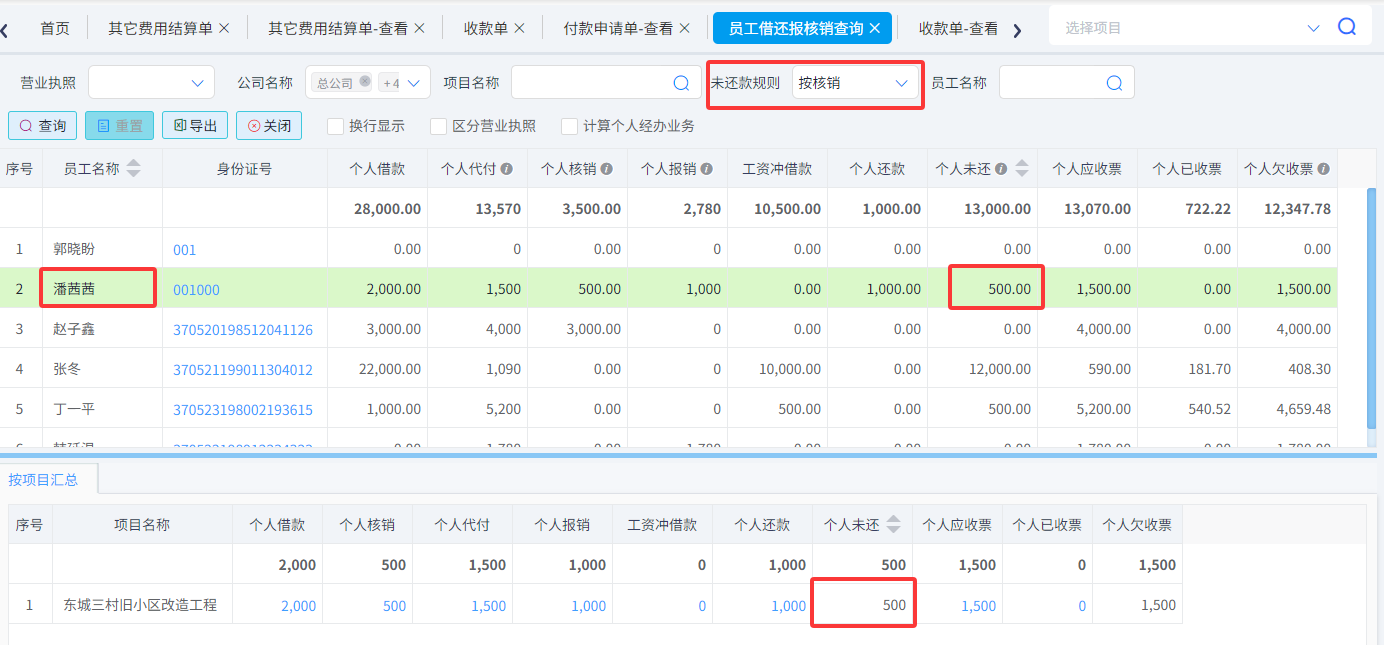Image resolution: width=1384 pixels, height=645 pixels.
Task: Close the 收款单 tab
Action: 520,29
